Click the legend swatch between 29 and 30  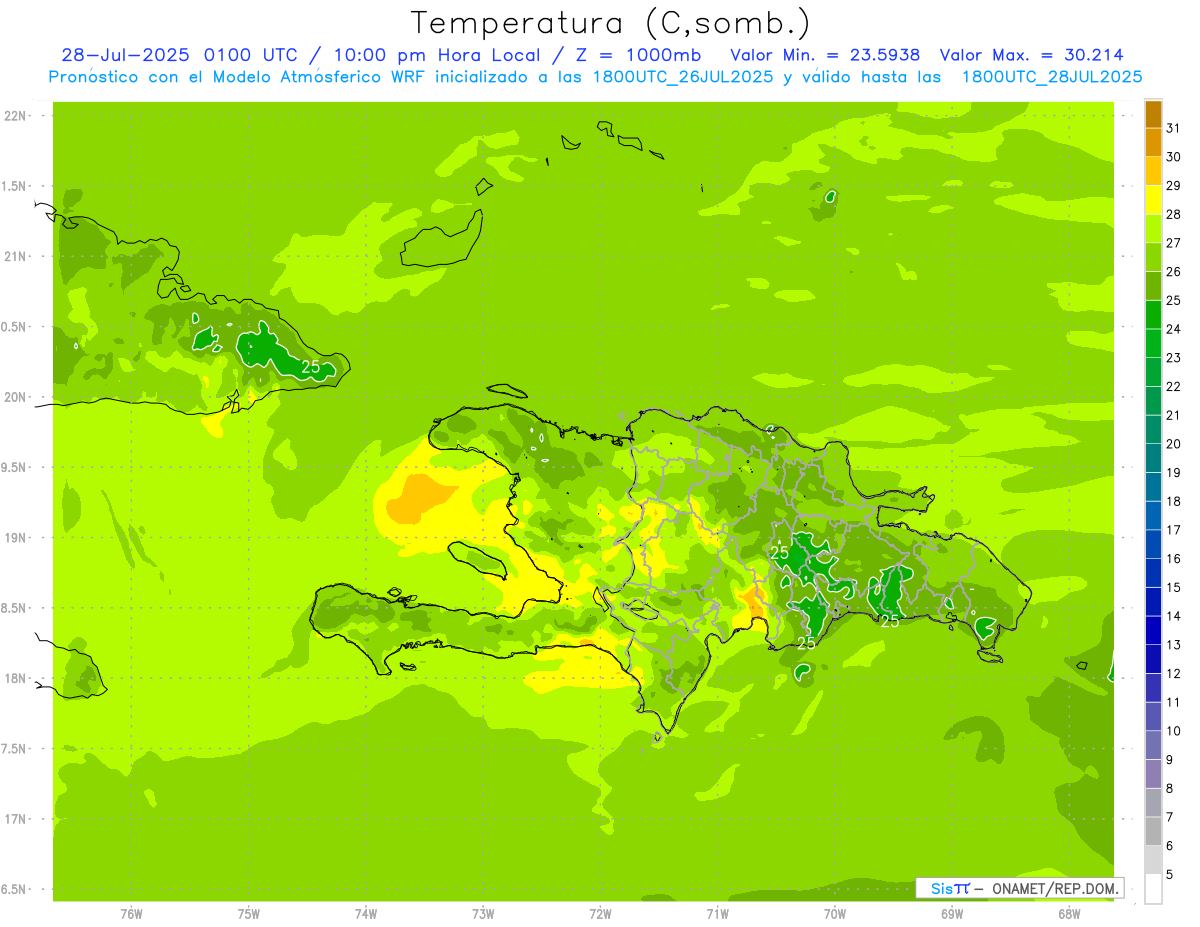[x=1153, y=171]
